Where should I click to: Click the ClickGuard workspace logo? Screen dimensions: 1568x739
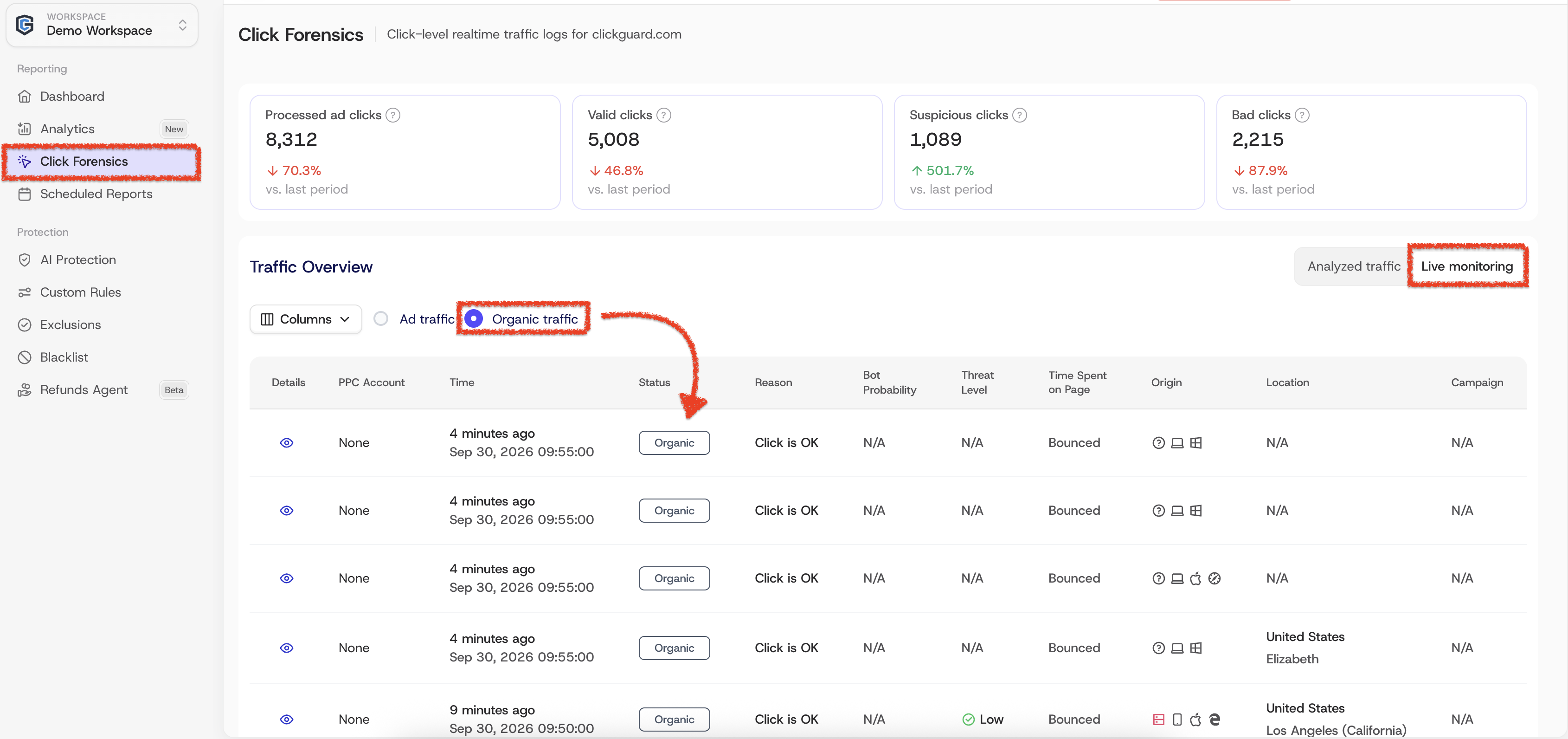point(25,25)
